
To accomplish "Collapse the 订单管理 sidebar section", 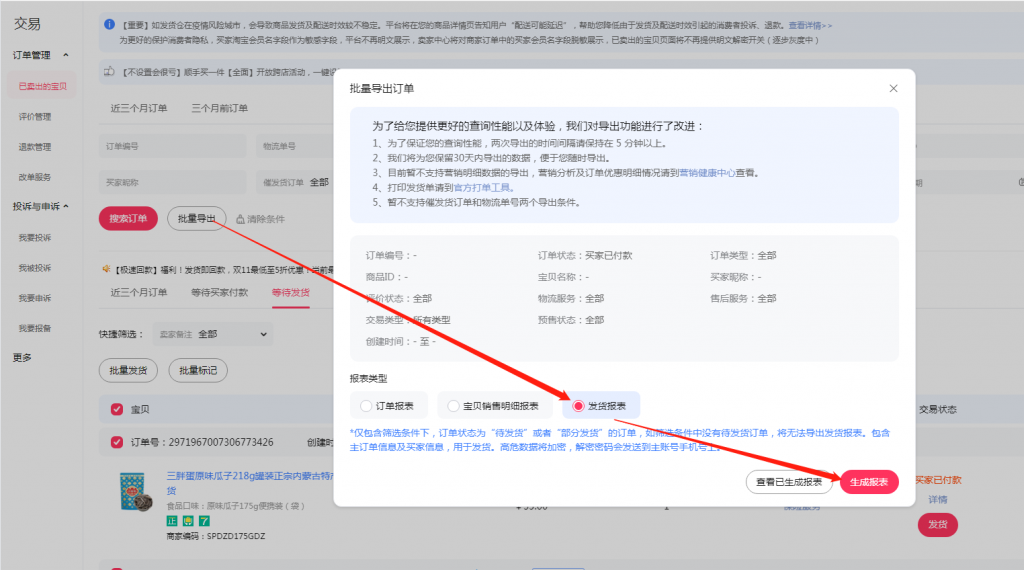I will (x=65, y=55).
